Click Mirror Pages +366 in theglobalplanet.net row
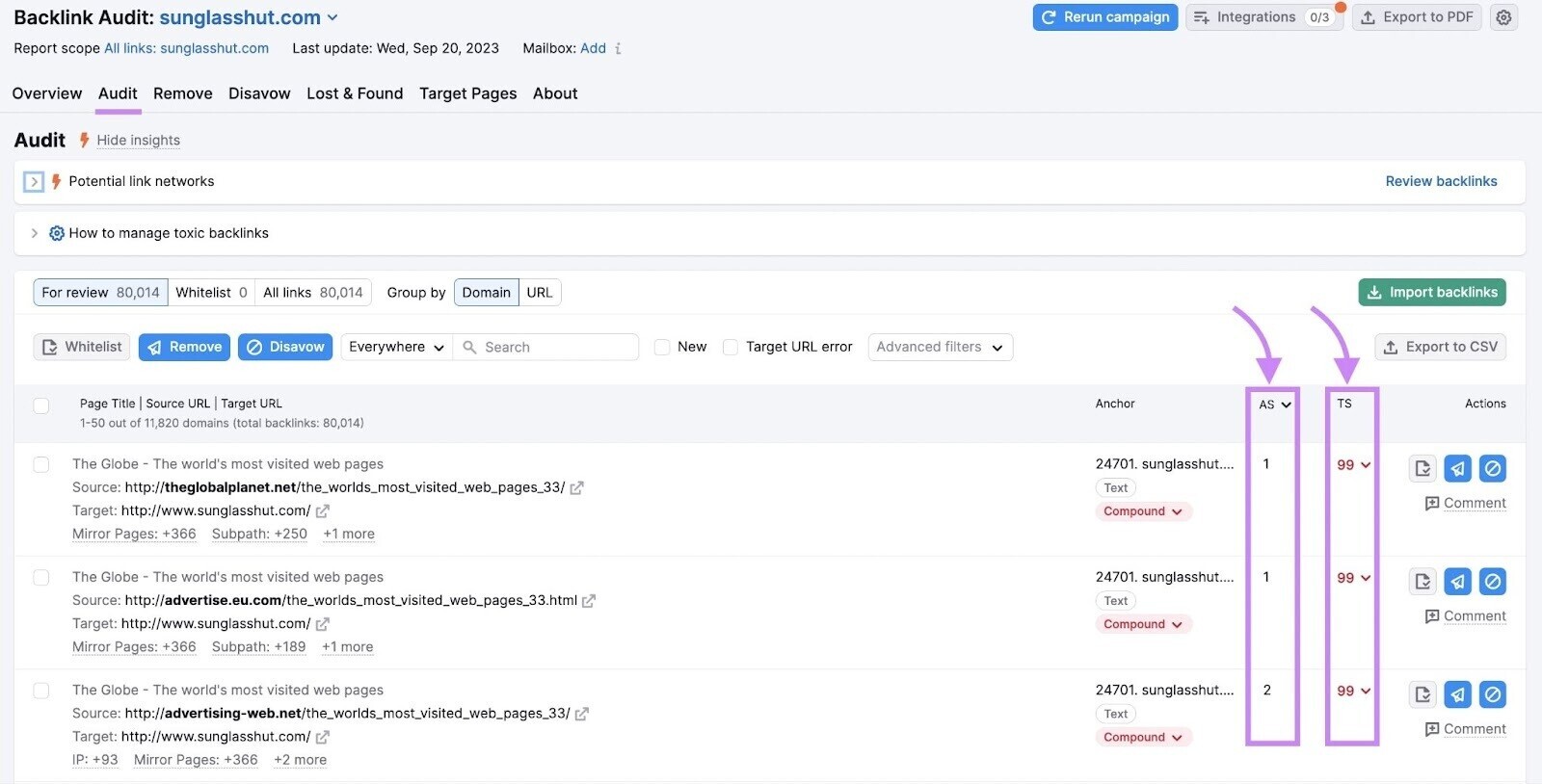This screenshot has height=784, width=1542. 134,535
